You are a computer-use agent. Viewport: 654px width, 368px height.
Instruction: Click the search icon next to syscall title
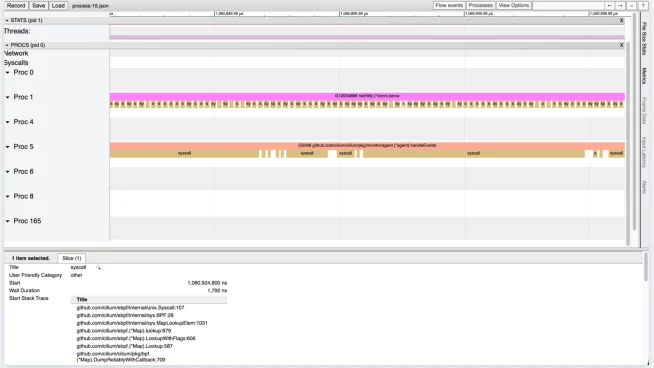point(98,267)
